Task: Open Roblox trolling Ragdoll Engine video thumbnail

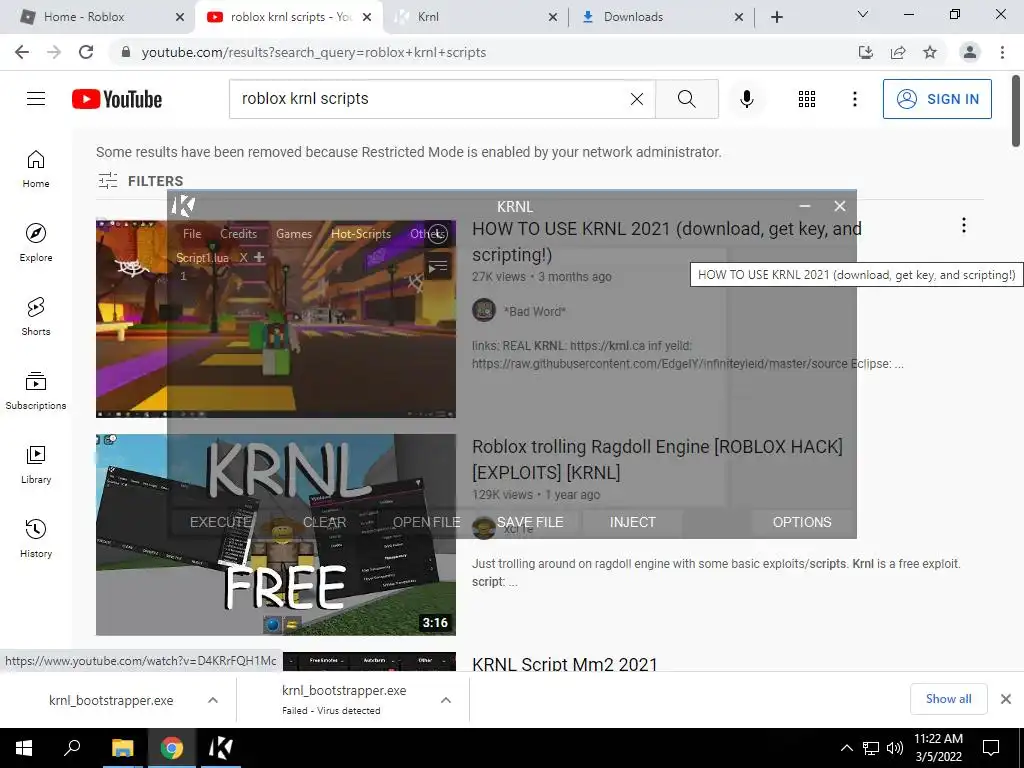Action: click(276, 535)
